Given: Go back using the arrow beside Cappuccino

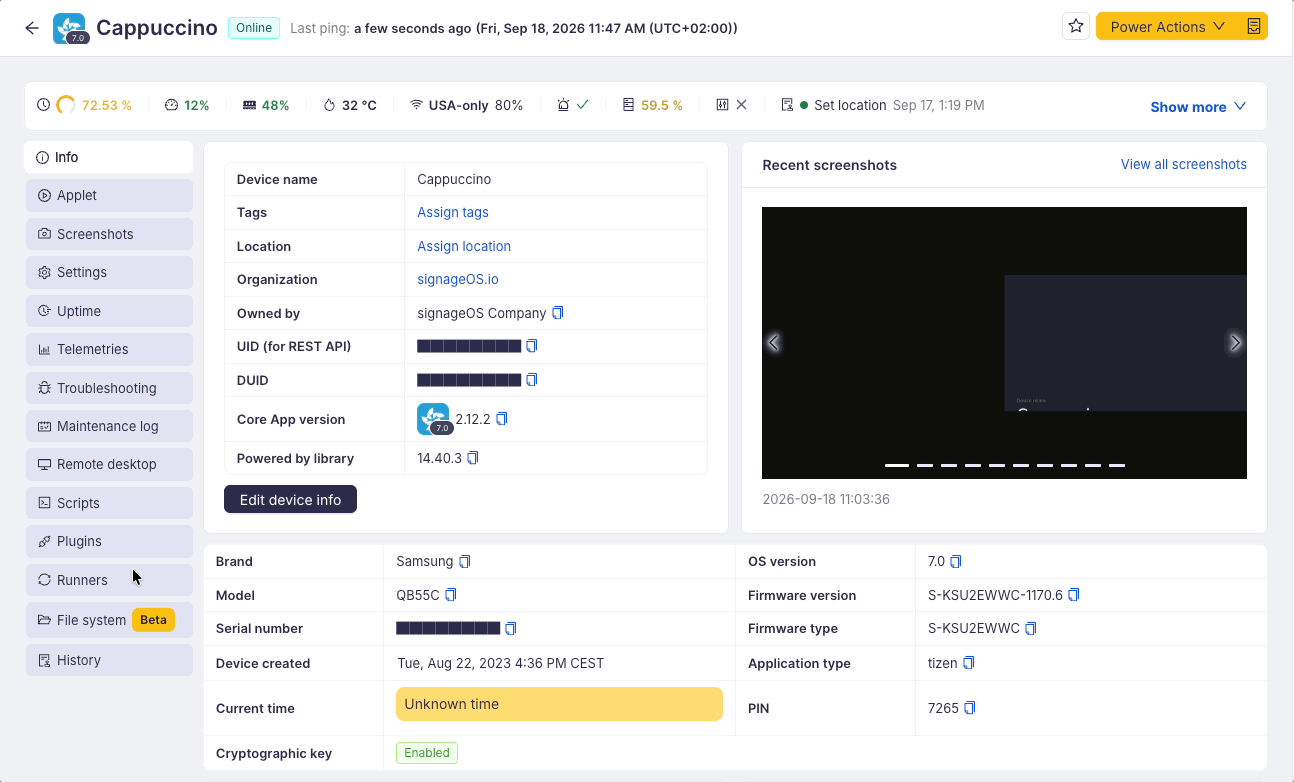Looking at the screenshot, I should pyautogui.click(x=32, y=28).
